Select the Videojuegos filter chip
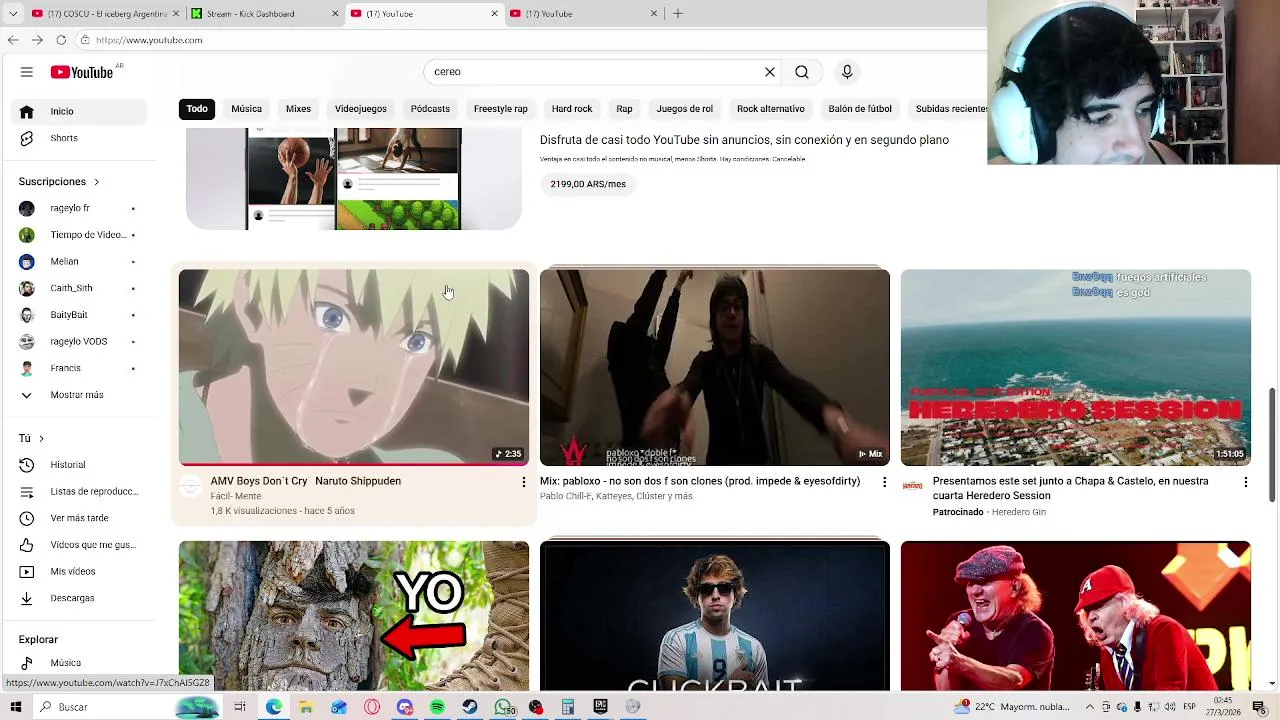Screen dimensions: 1280x720 pyautogui.click(x=361, y=109)
